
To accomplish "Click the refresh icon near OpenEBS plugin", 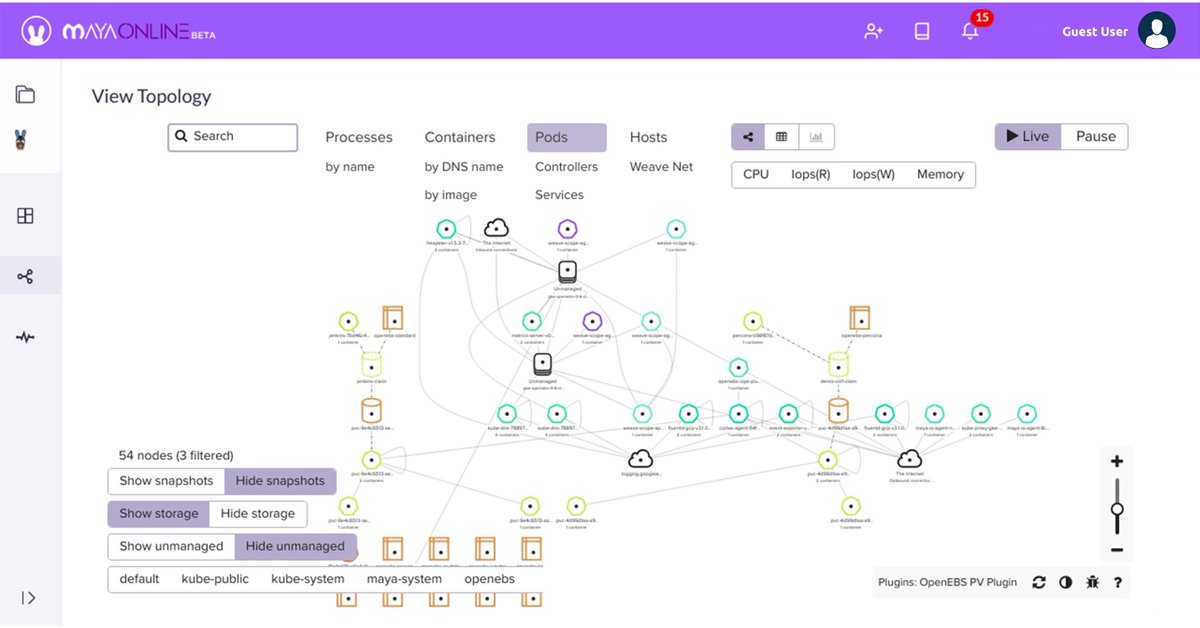I will (x=1039, y=581).
